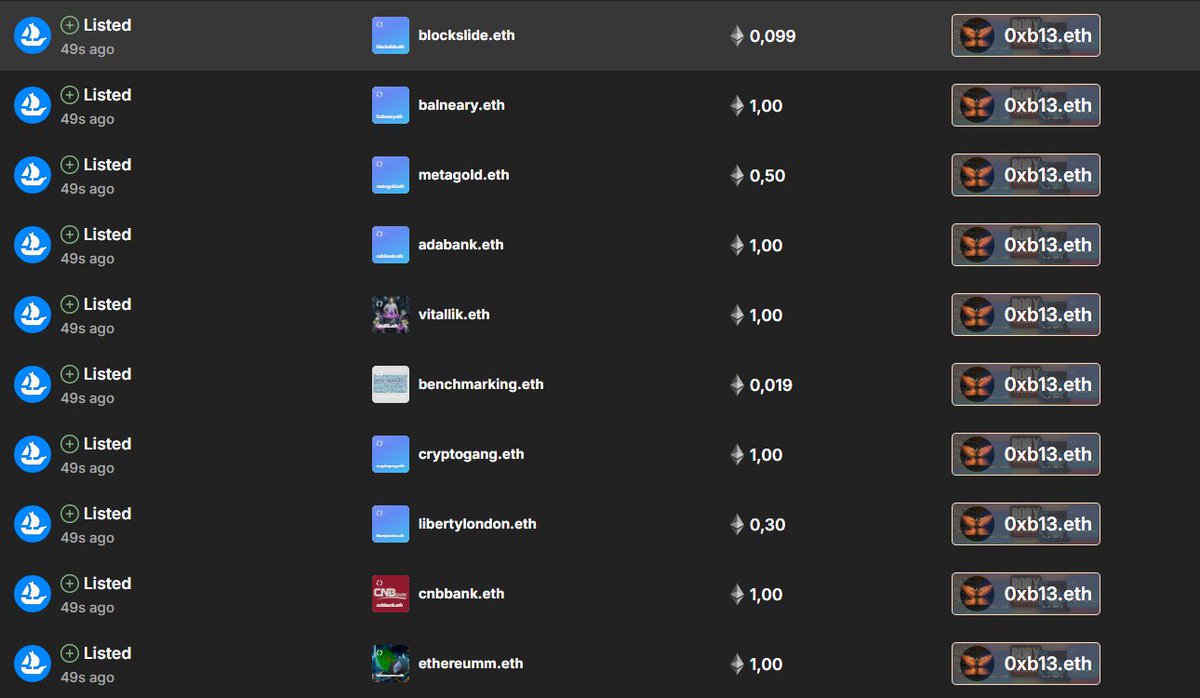Click 0xb13.eth badge in libertylondon.eth row
The image size is (1200, 698).
1026,524
